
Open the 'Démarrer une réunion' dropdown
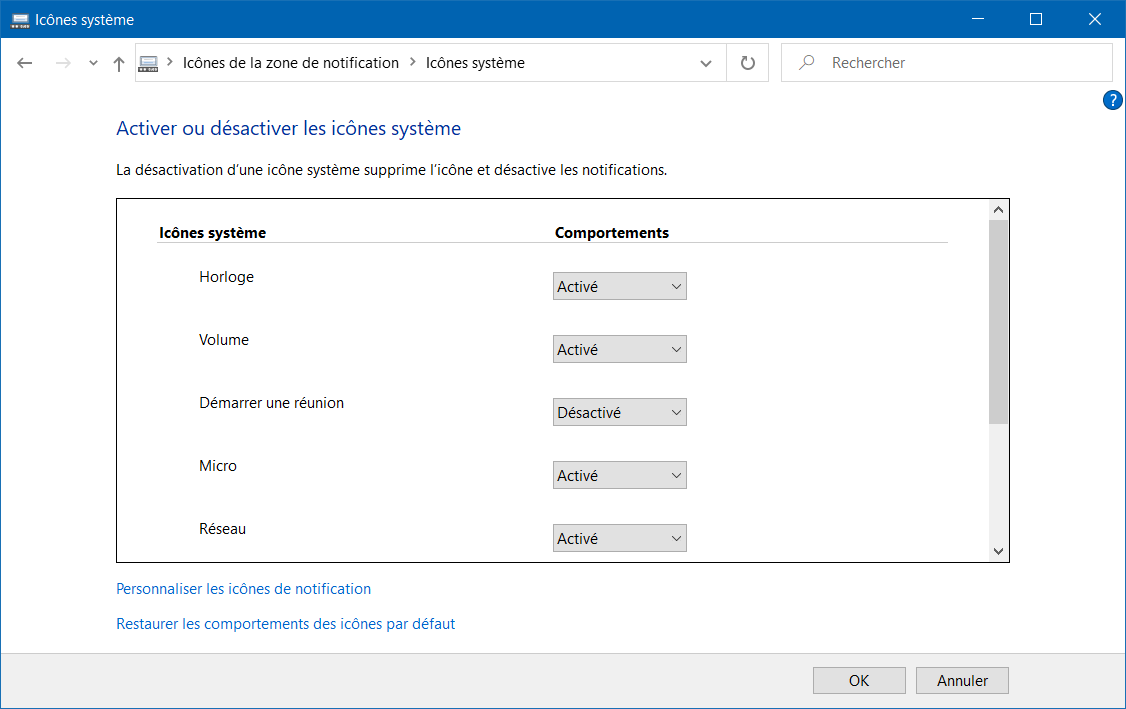(x=620, y=412)
